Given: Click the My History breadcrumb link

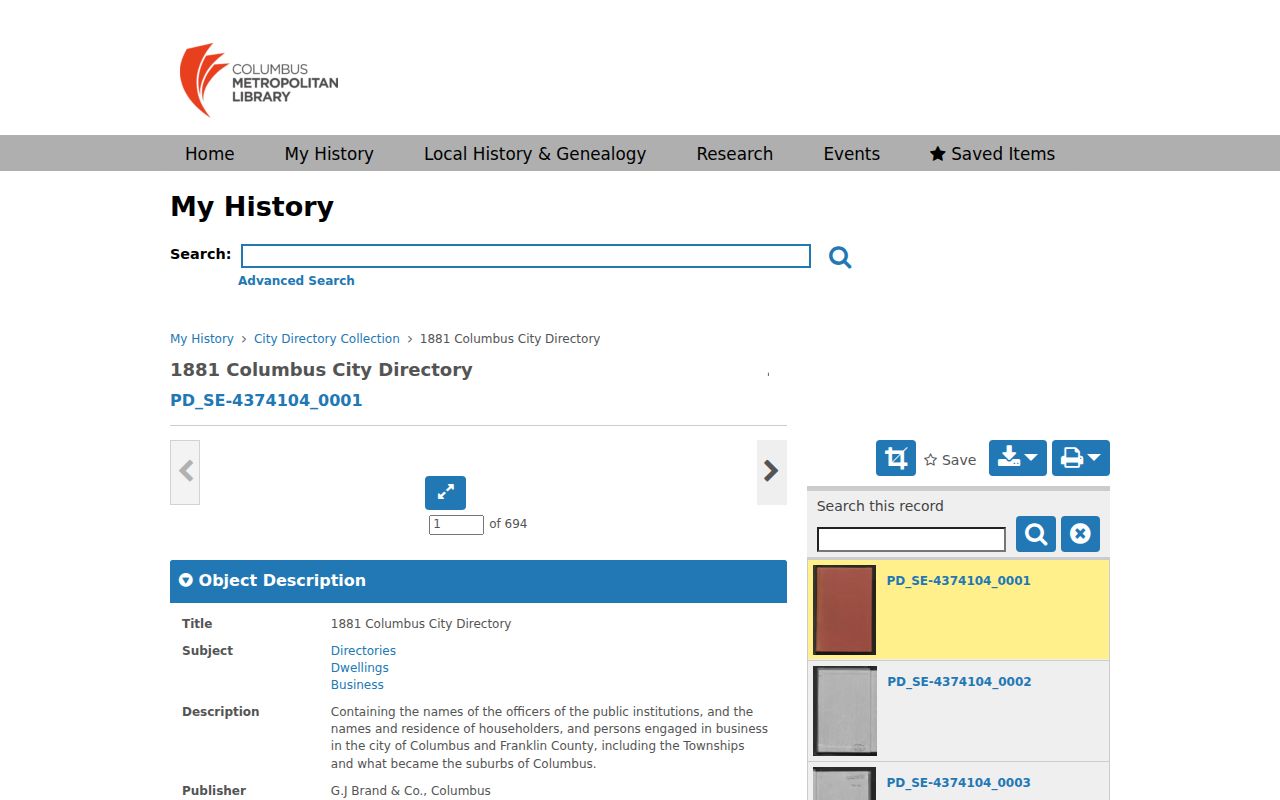Looking at the screenshot, I should pos(202,339).
